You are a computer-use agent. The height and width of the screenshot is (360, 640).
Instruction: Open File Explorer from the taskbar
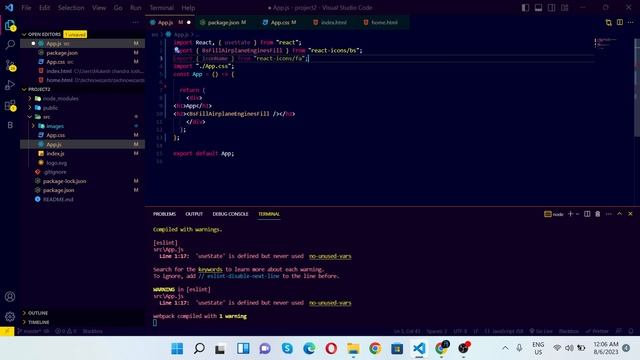coord(353,348)
